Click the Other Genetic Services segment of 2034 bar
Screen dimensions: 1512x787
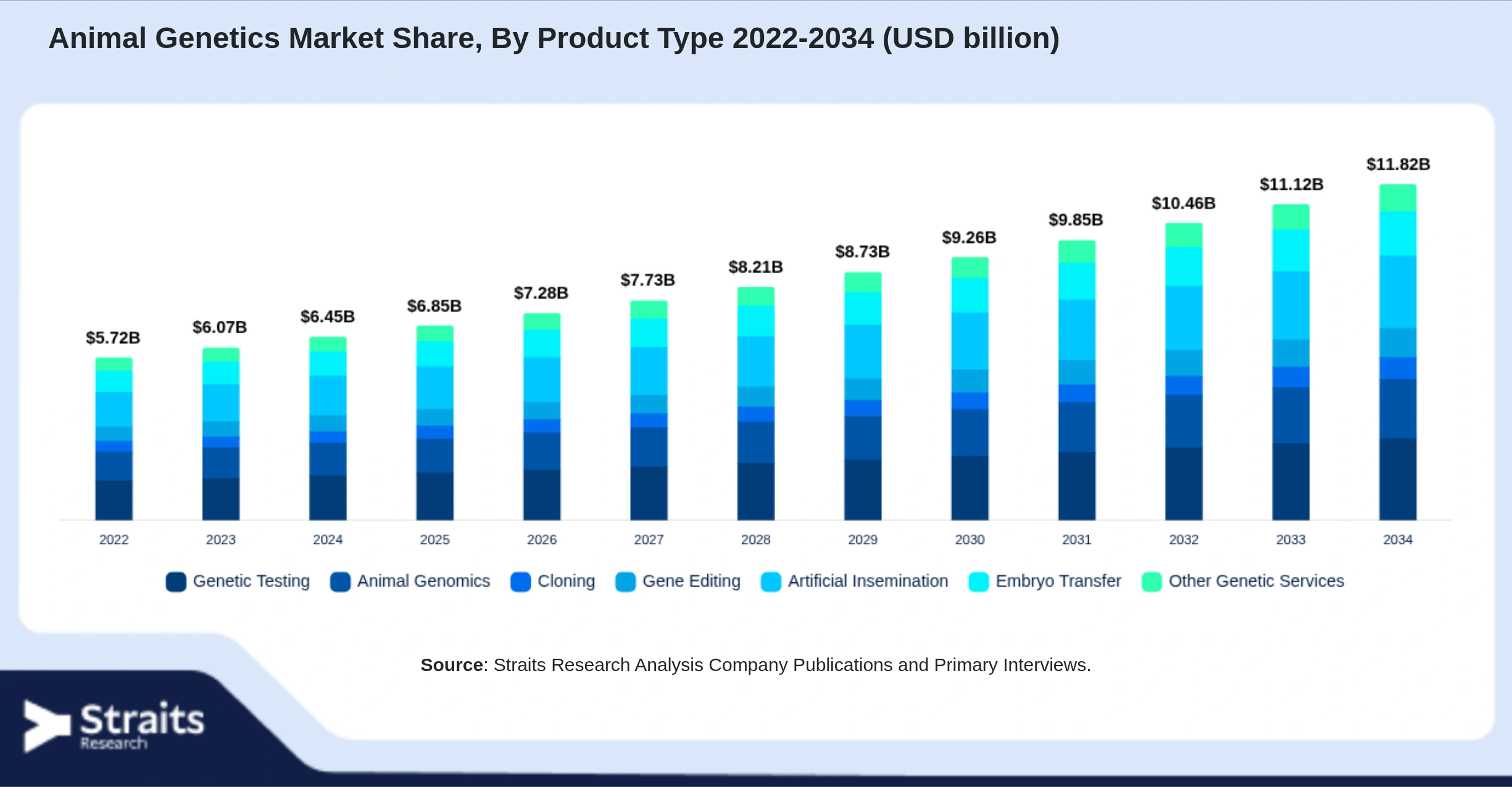[x=1398, y=198]
